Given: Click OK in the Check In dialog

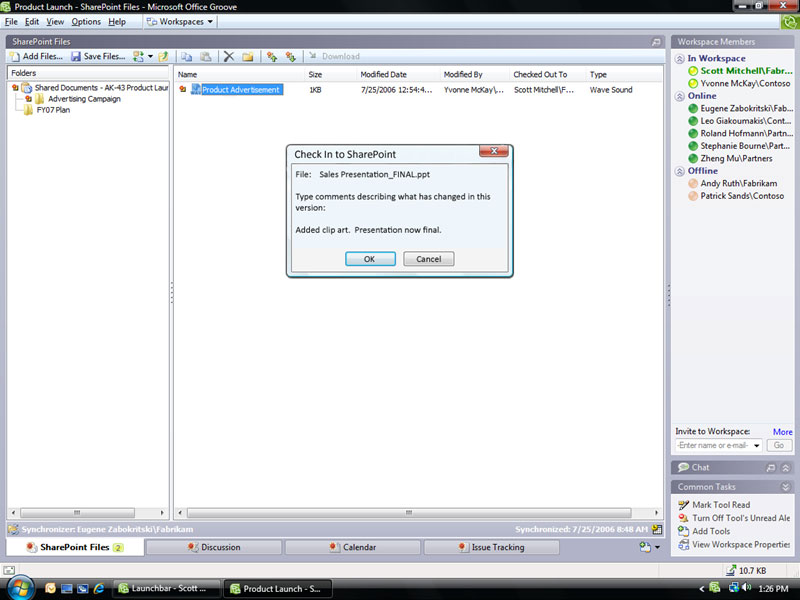Looking at the screenshot, I should pos(370,258).
